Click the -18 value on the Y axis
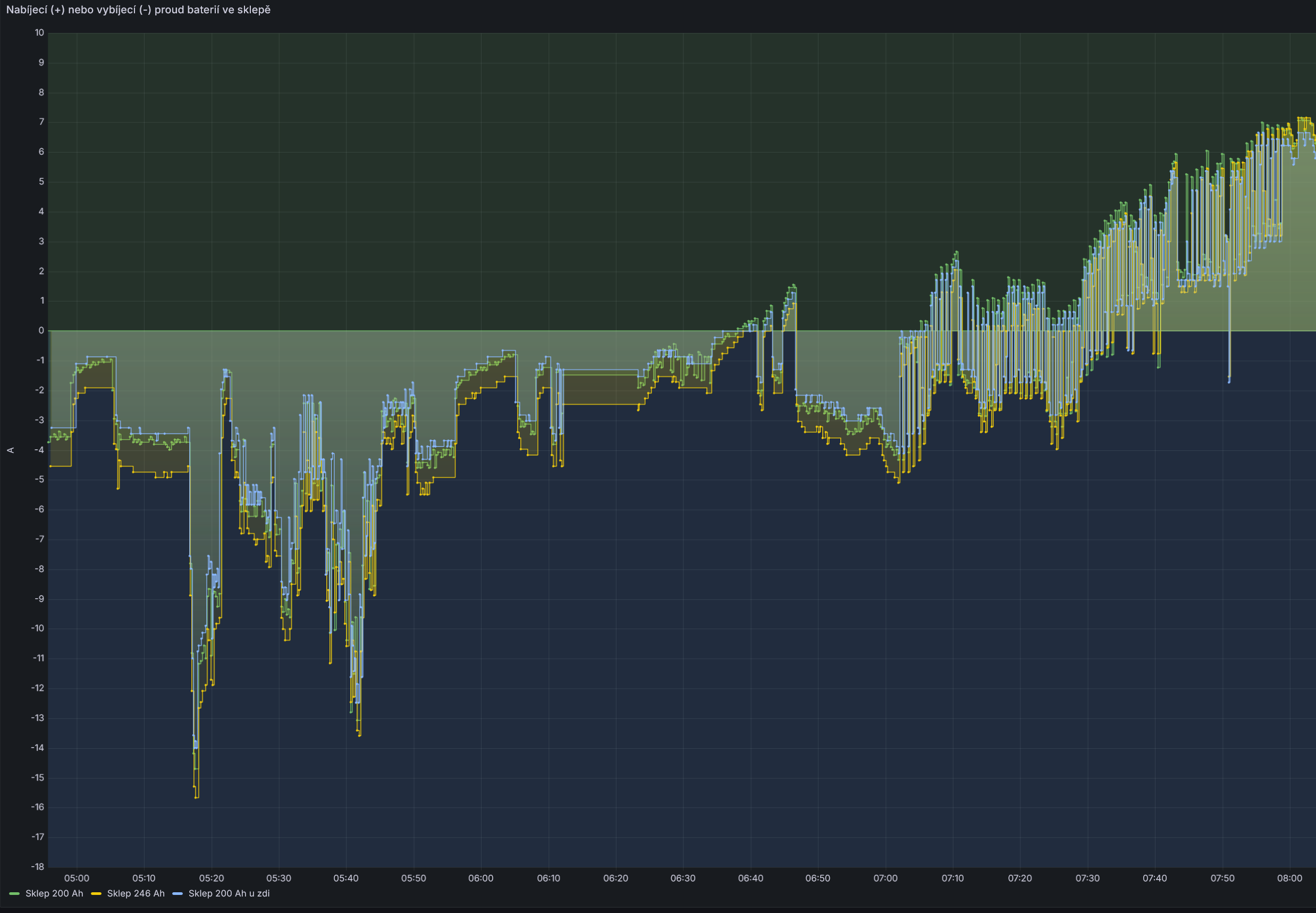1316x913 pixels. [x=38, y=867]
